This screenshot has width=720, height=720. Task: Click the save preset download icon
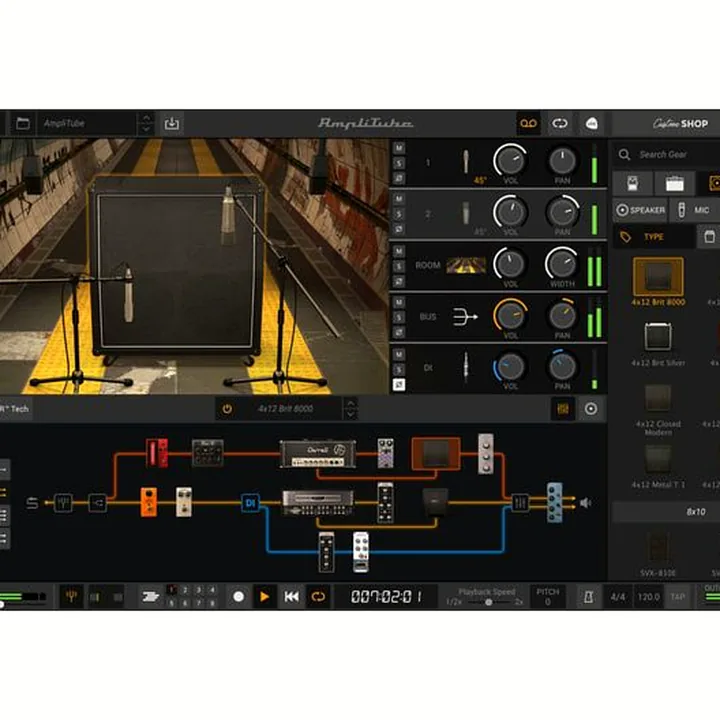point(172,123)
